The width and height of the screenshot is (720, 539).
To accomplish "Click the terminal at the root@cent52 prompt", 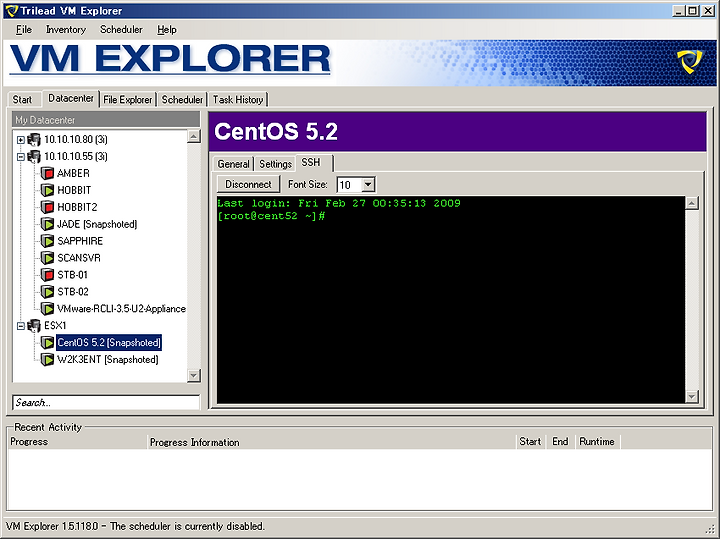I will point(271,216).
